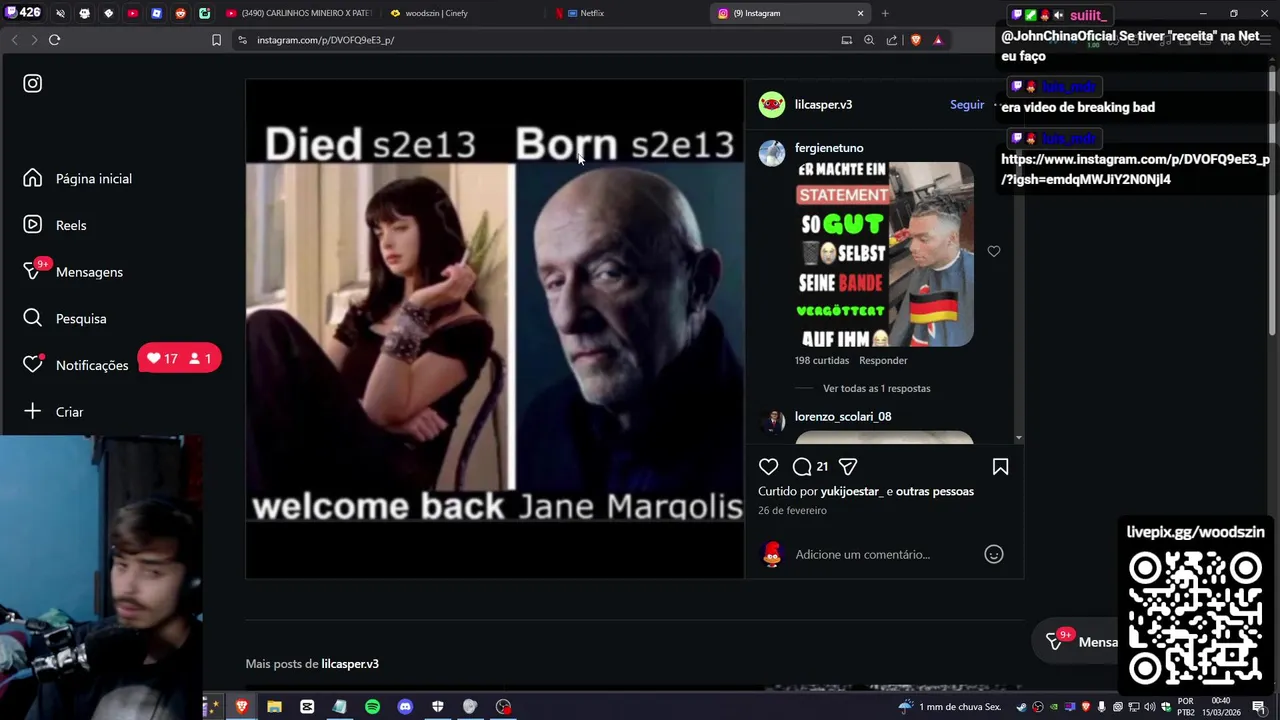Click the 26 de fevereiro date
Image resolution: width=1280 pixels, height=720 pixels.
point(792,510)
